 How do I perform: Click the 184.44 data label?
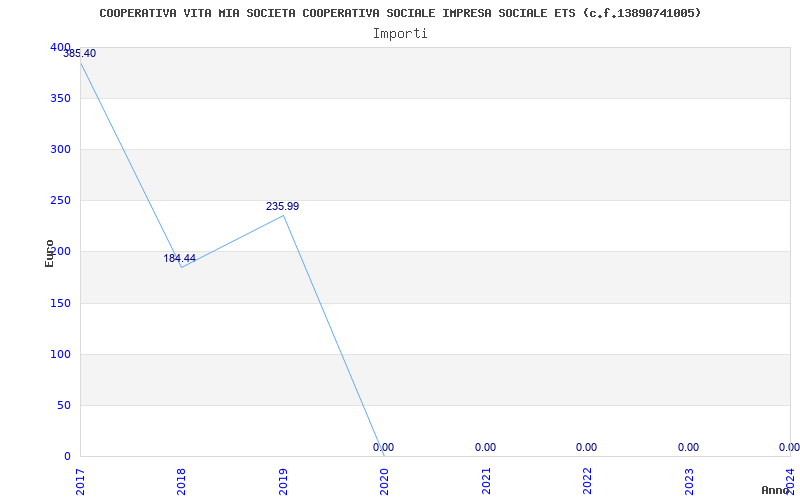179,258
